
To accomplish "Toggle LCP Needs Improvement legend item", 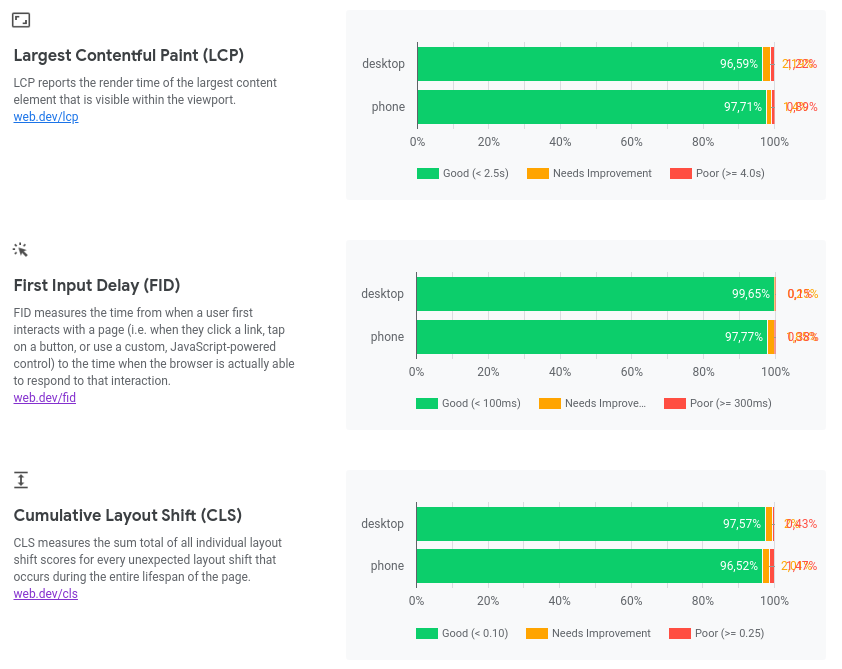I will pyautogui.click(x=589, y=173).
